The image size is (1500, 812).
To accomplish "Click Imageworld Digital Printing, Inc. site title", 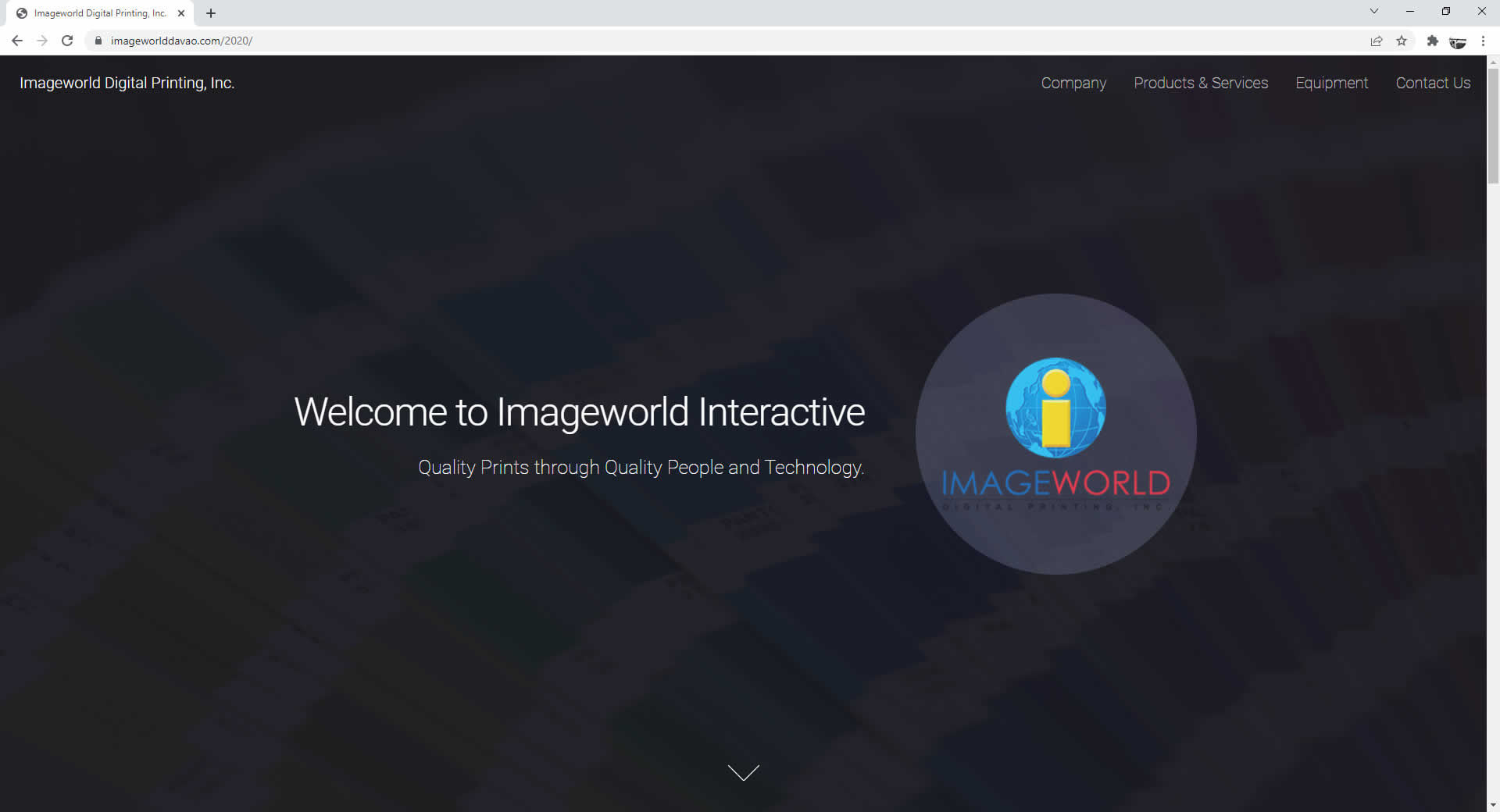I will [x=127, y=83].
